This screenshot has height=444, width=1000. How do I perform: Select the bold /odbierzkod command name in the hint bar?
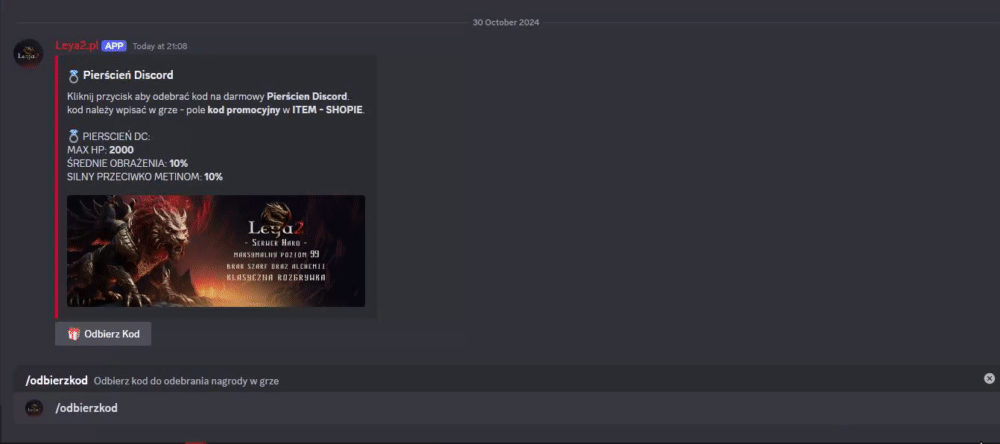click(x=57, y=381)
